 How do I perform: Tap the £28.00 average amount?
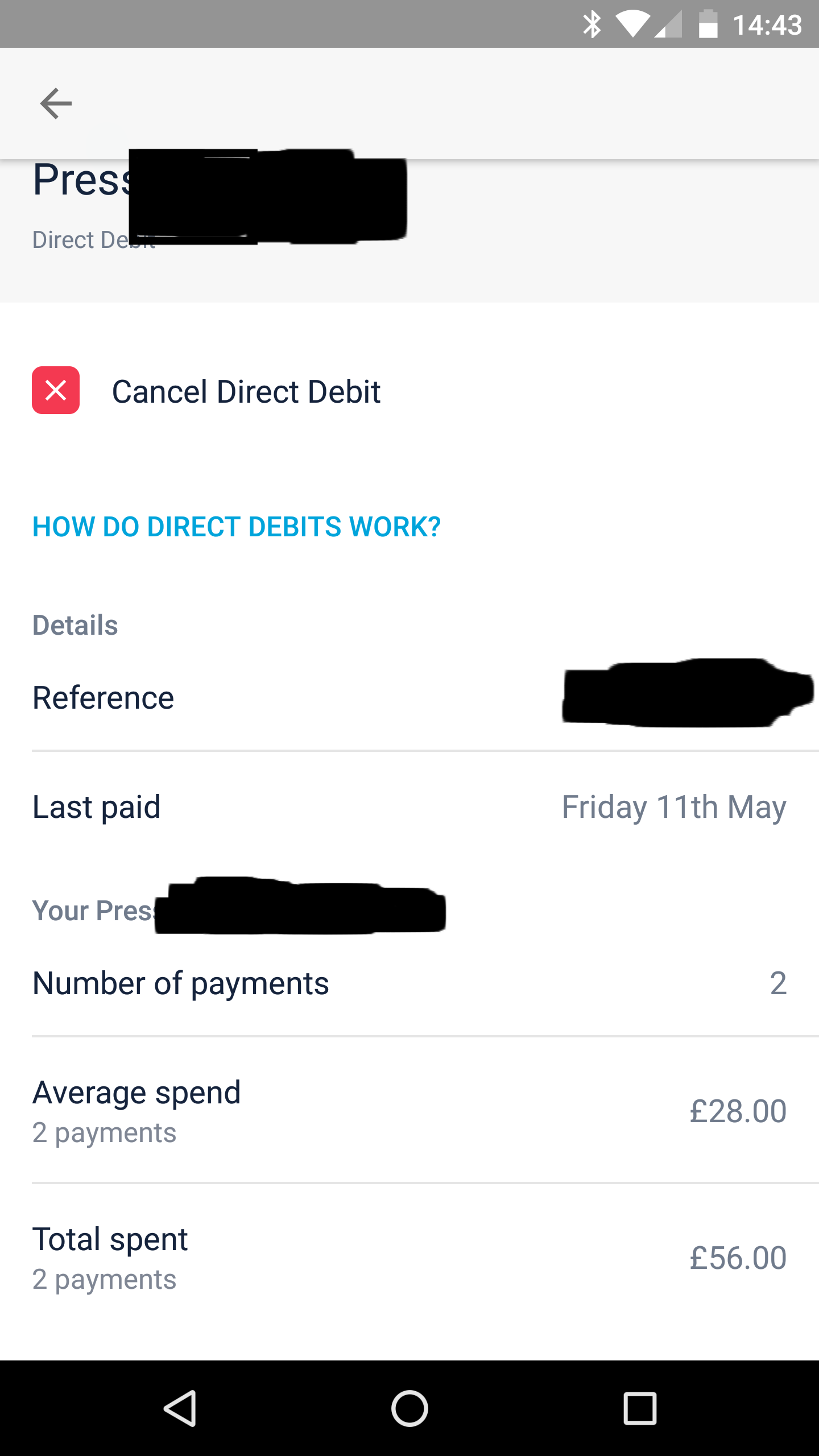[x=738, y=1111]
